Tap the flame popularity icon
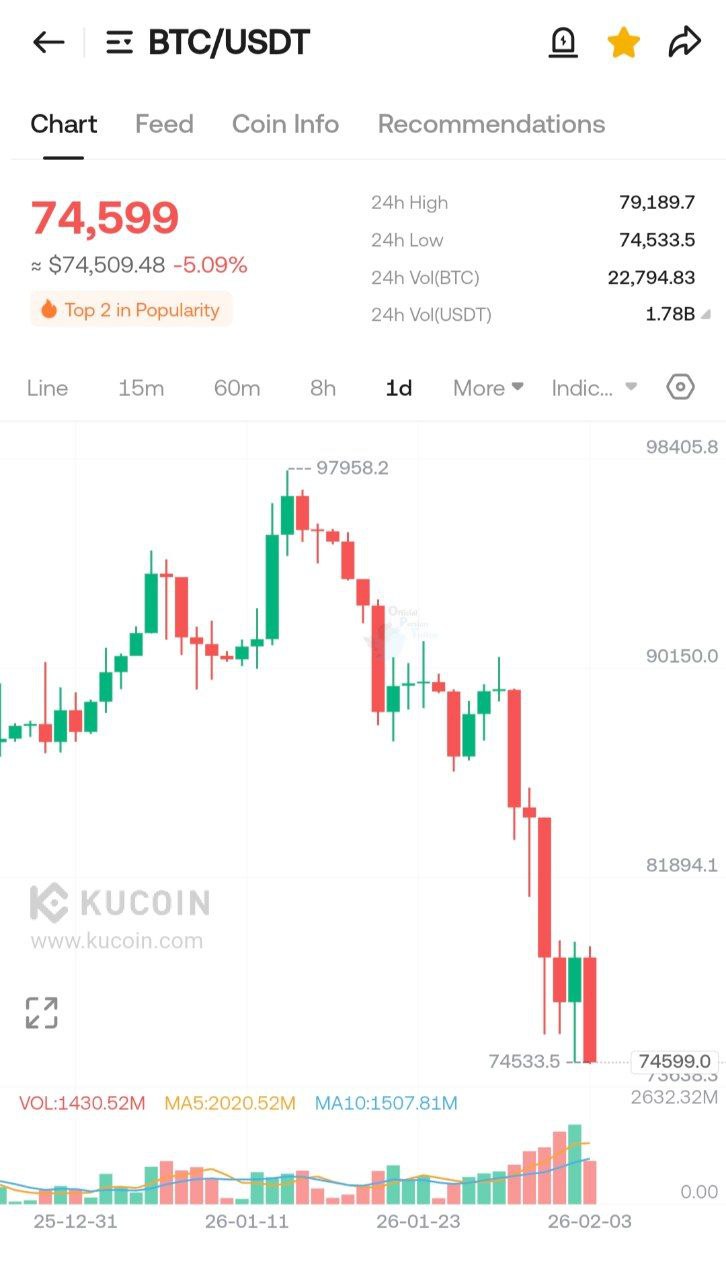 [x=48, y=310]
